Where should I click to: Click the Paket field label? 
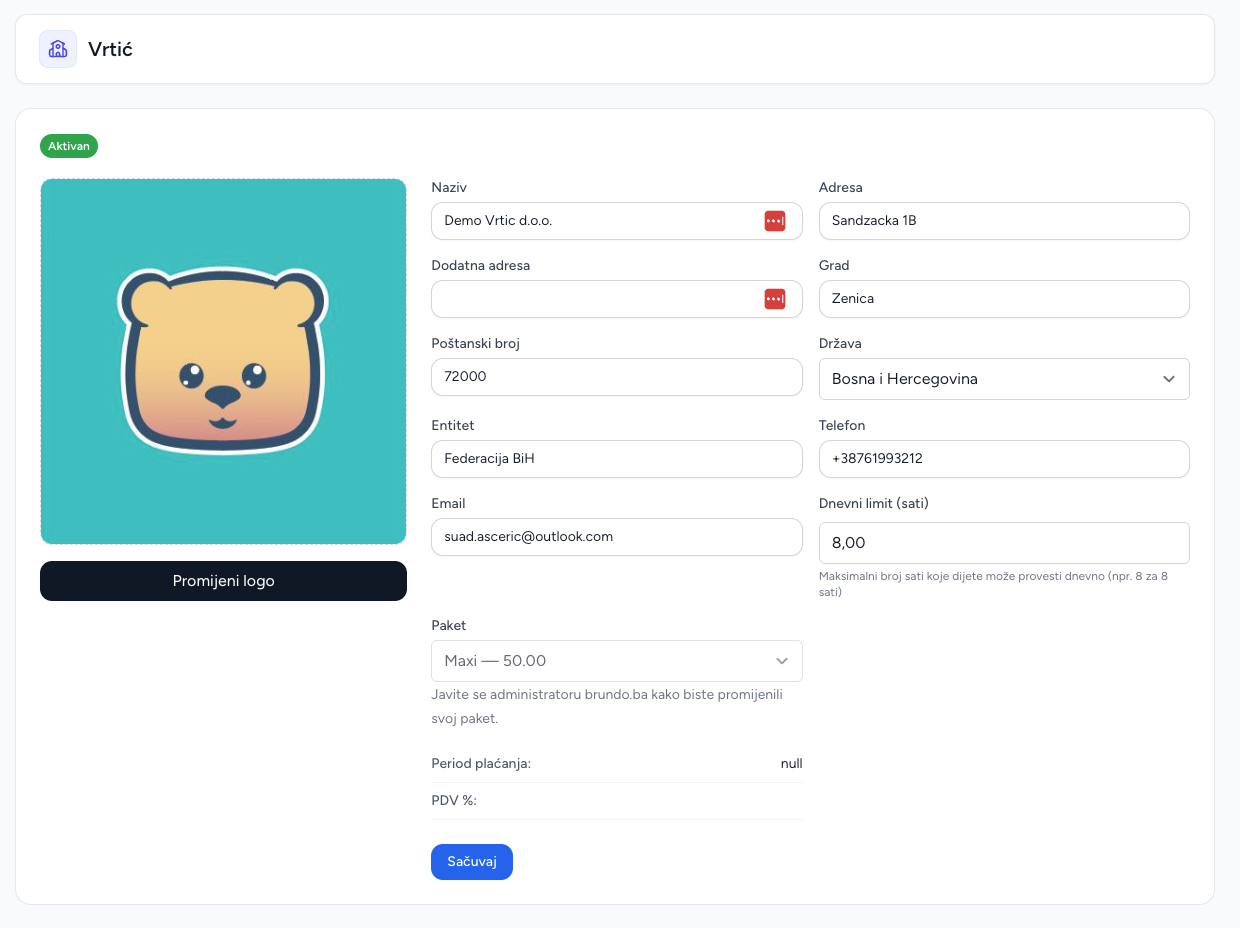[x=449, y=625]
